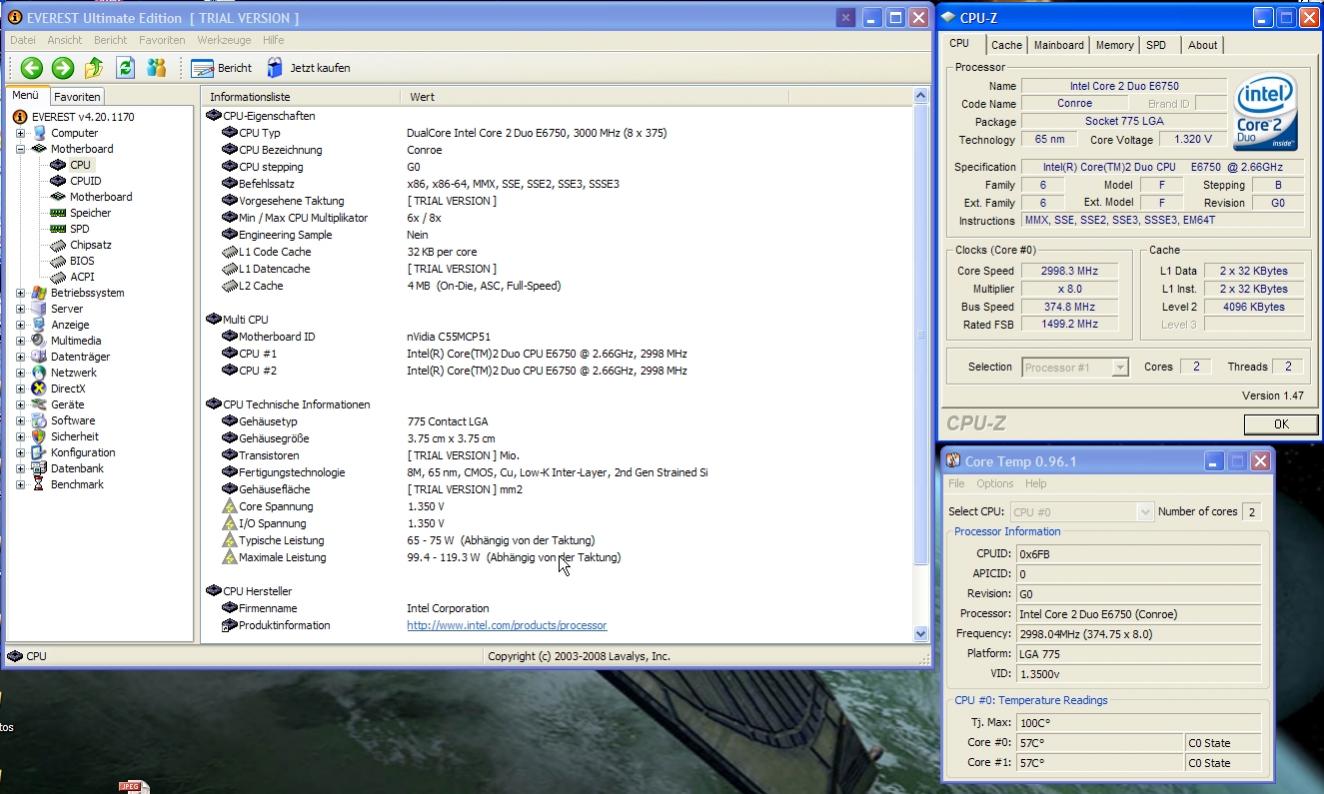Select the CPU node icon in tree
1324x794 pixels.
coord(57,165)
